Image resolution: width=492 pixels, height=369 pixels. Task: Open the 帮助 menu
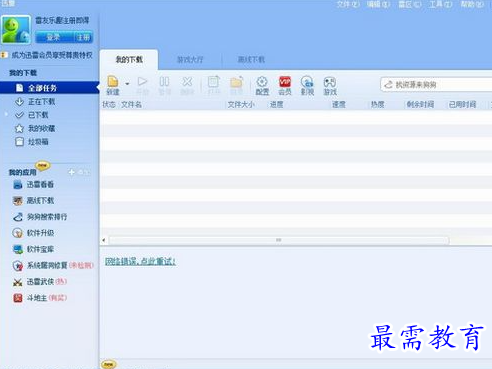coord(472,4)
